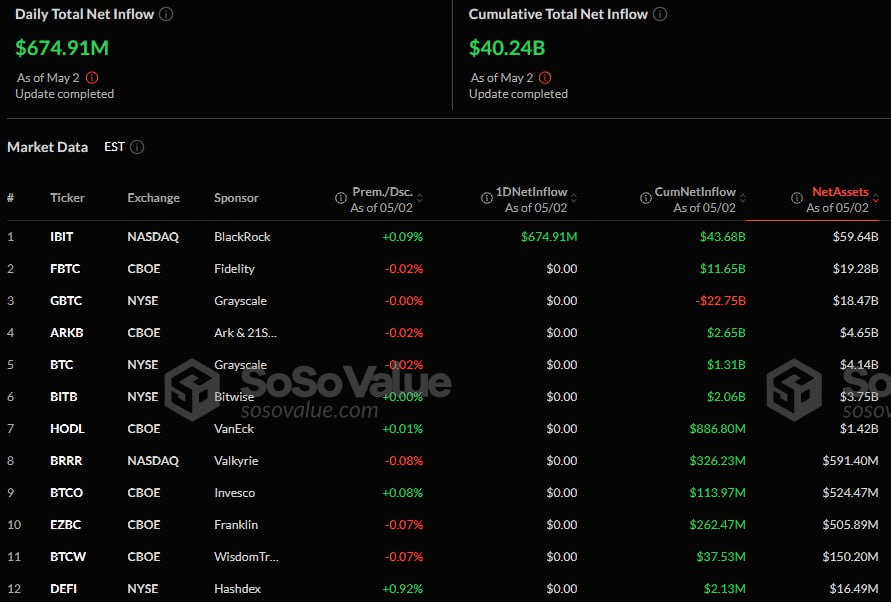Screen dimensions: 891x602
Task: Open the ARKB ticker
Action: pyautogui.click(x=66, y=333)
